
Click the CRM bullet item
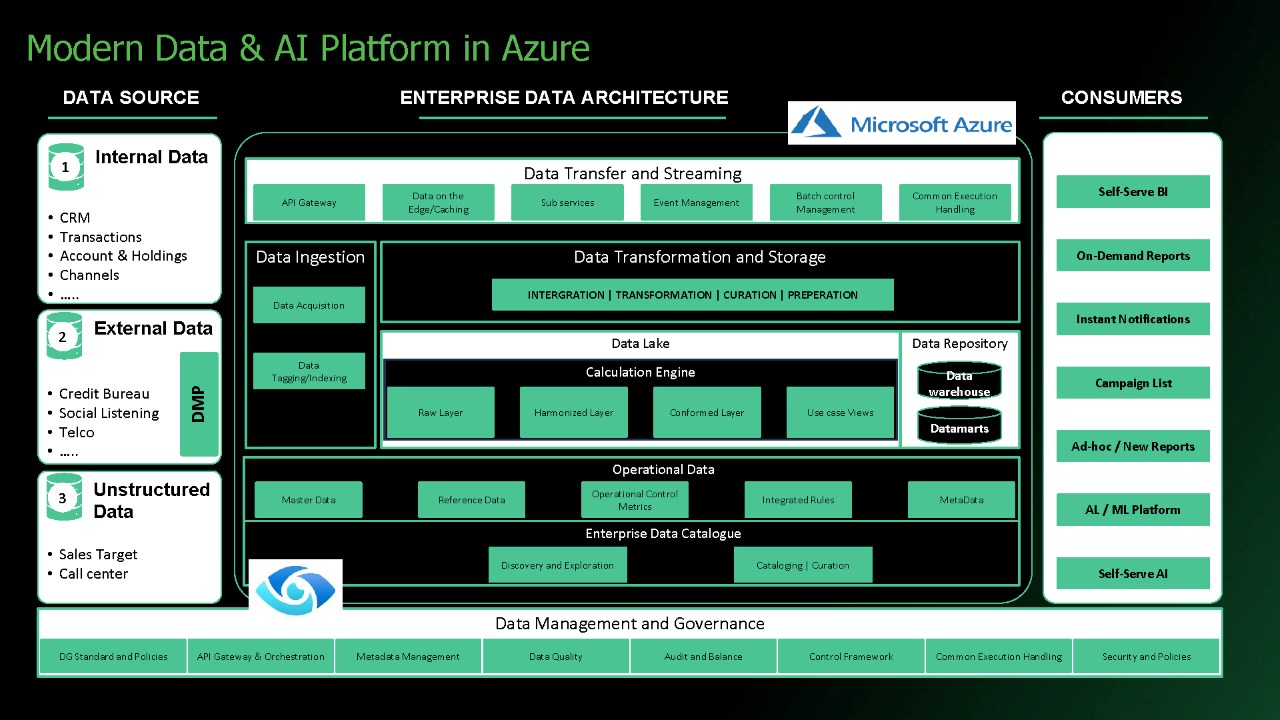74,218
